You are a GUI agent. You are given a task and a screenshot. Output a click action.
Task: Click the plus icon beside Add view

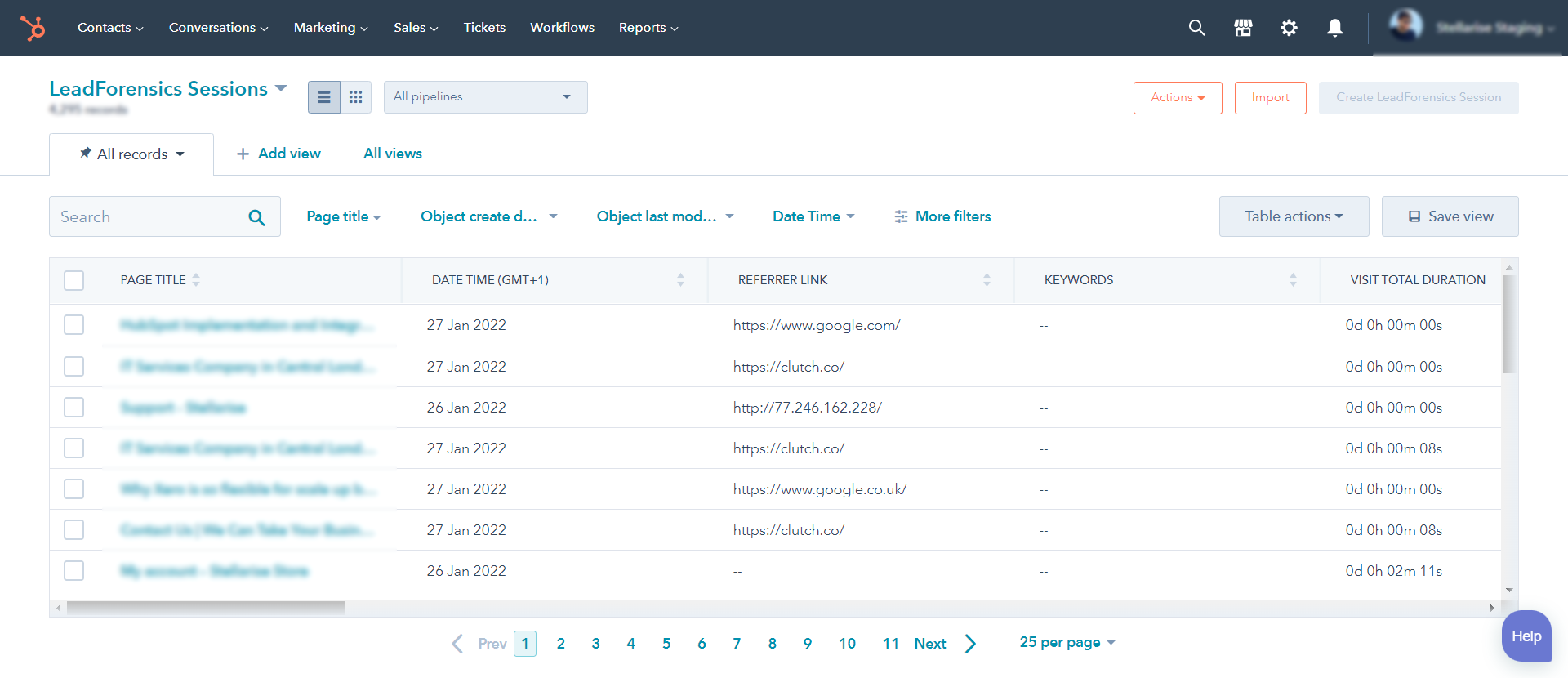click(243, 154)
